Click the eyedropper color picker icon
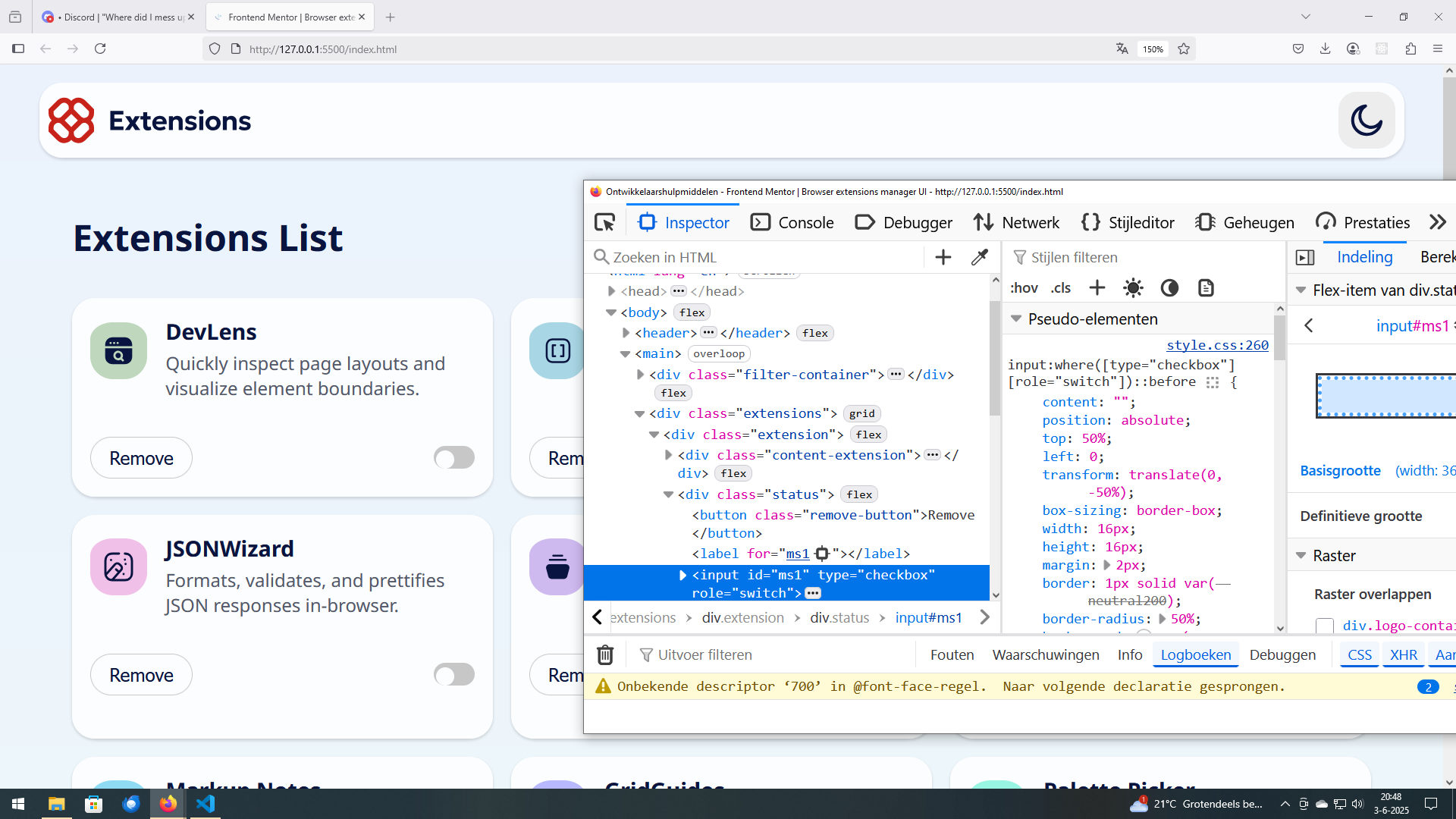Viewport: 1456px width, 819px height. (x=979, y=257)
